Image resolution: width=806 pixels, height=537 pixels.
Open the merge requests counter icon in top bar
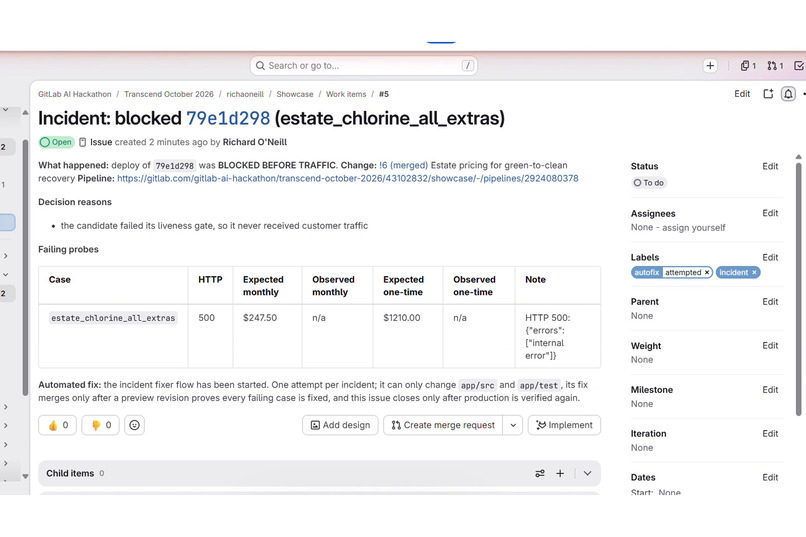click(775, 66)
